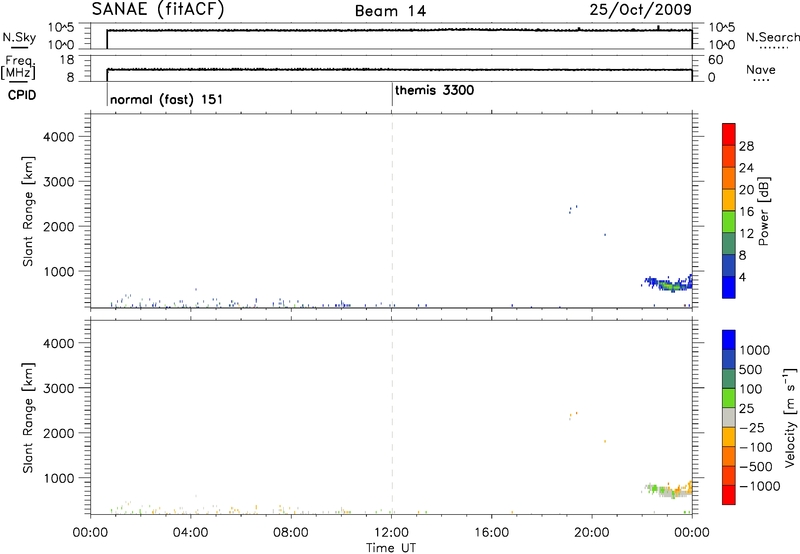Click the Power [dB] colorbar title

point(763,211)
